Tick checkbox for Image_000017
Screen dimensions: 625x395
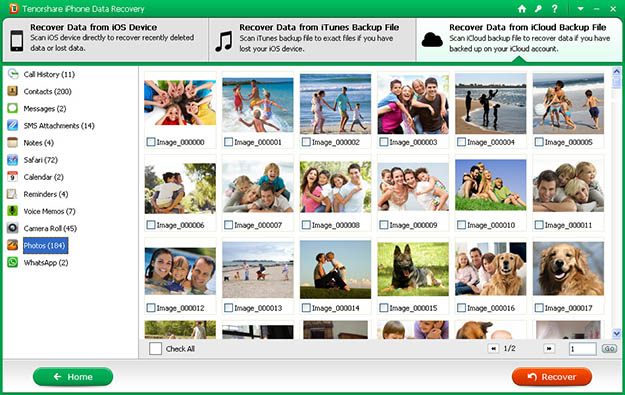pos(539,308)
